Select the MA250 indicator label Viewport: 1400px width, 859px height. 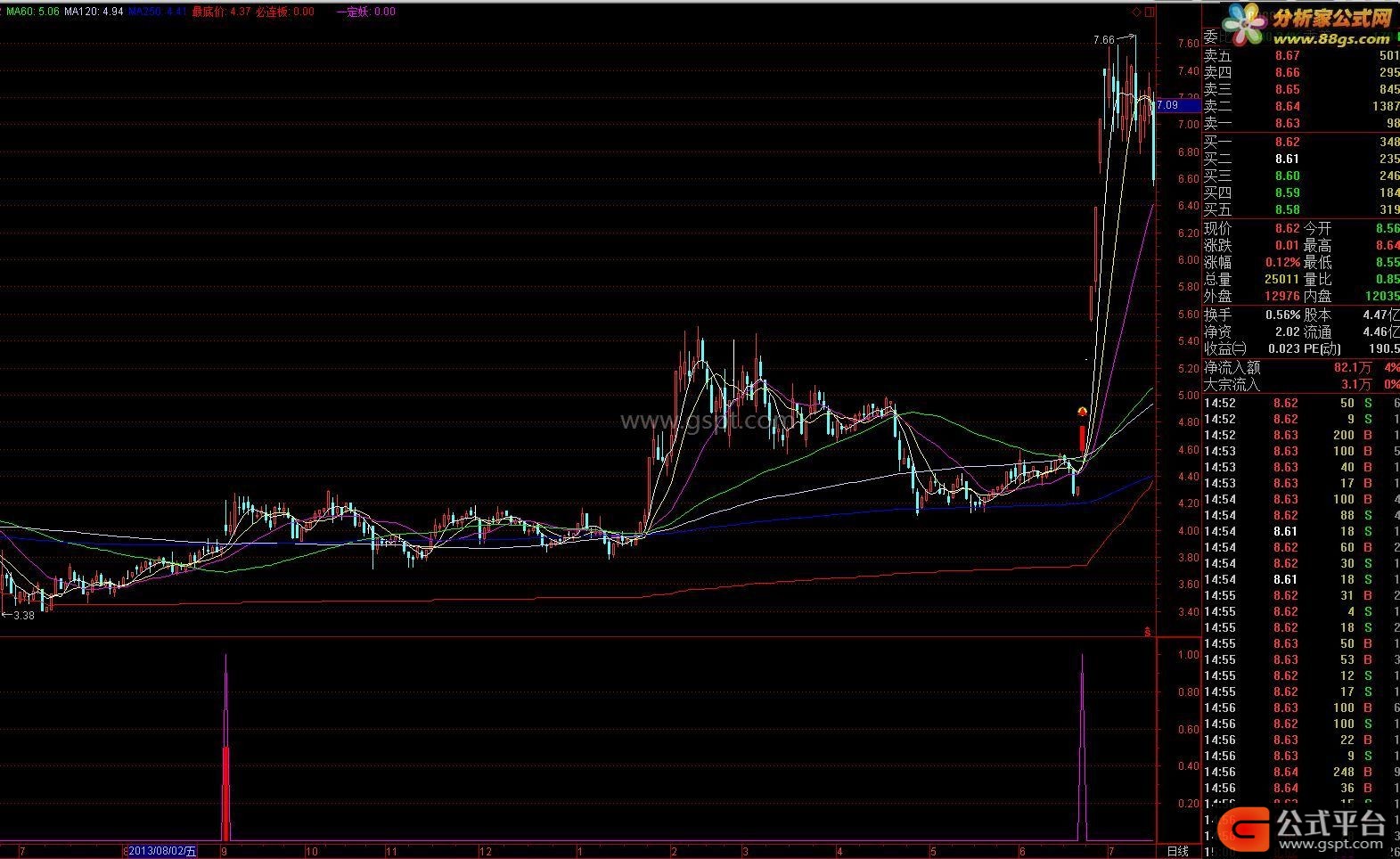coord(157,12)
